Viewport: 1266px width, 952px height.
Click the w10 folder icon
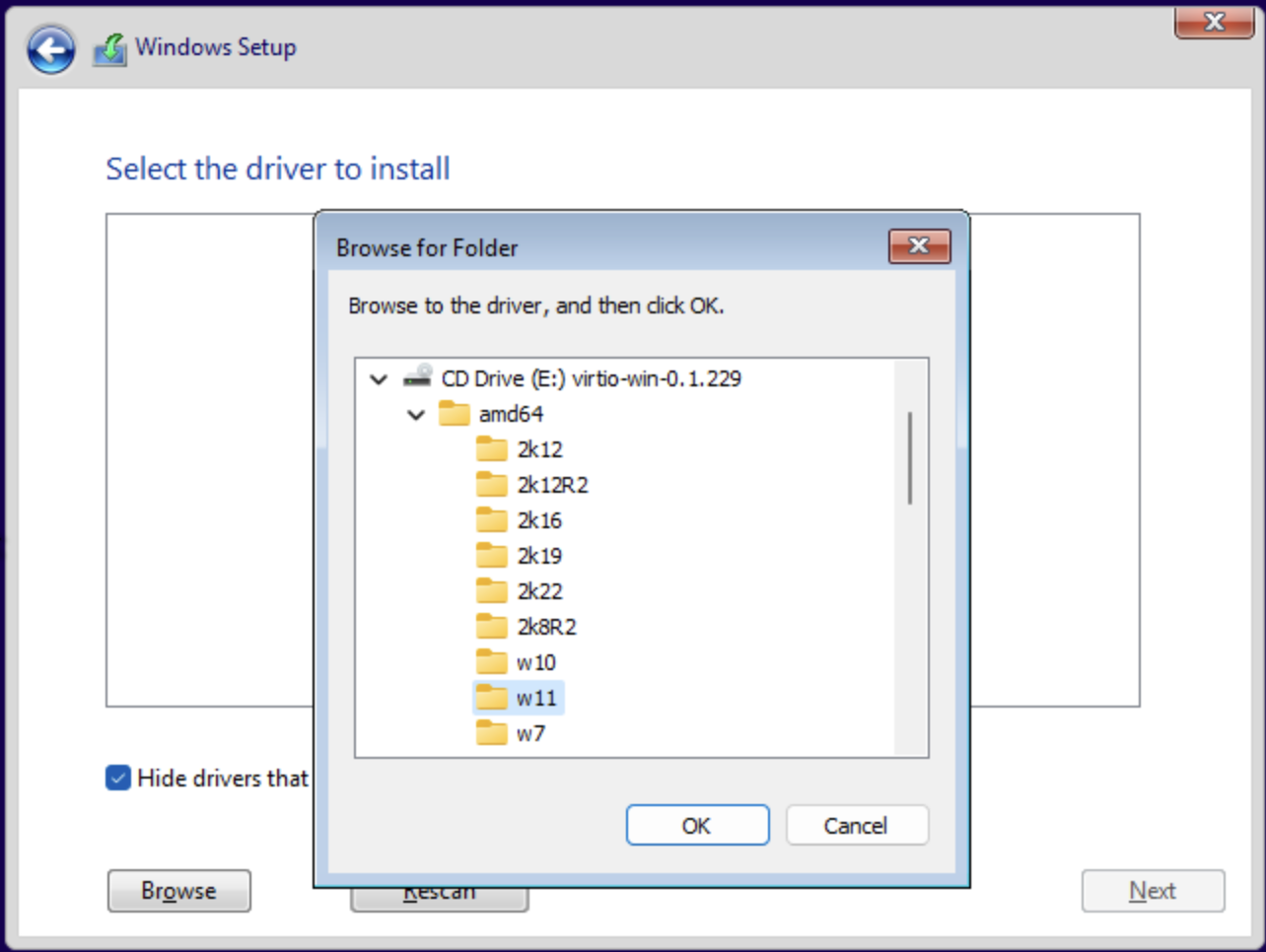point(491,662)
